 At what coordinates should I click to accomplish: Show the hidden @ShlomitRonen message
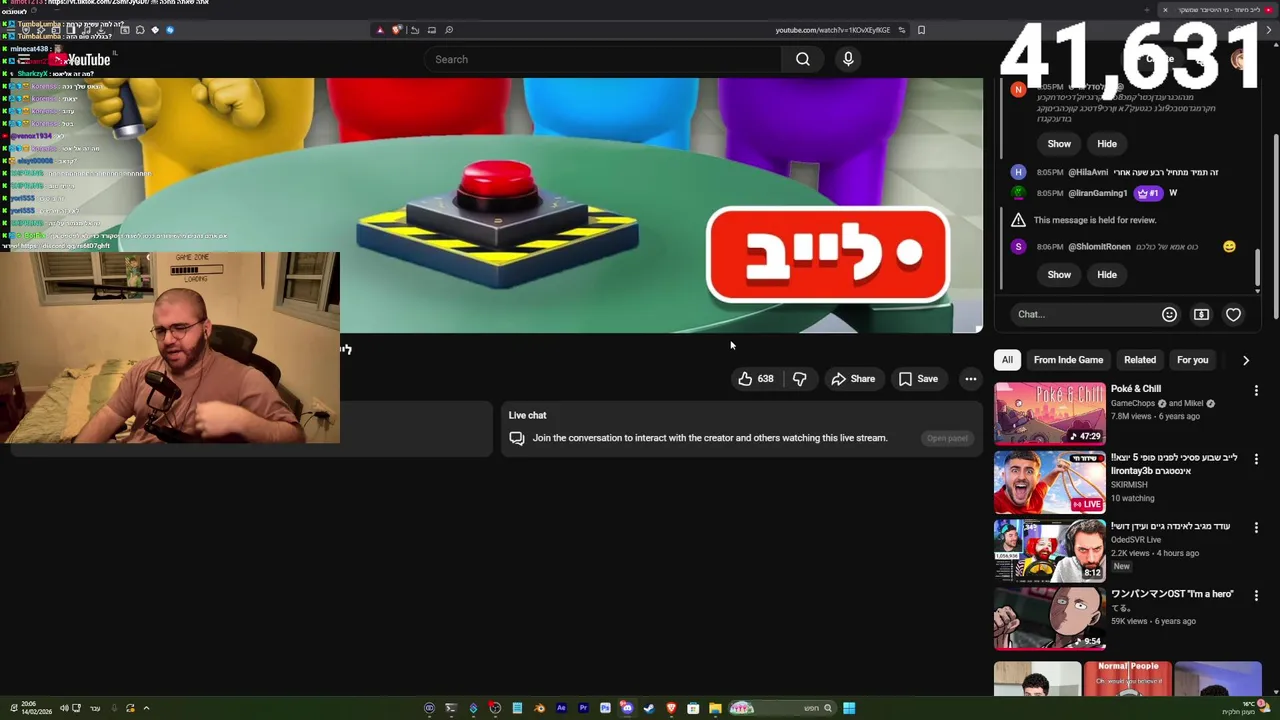(1059, 274)
